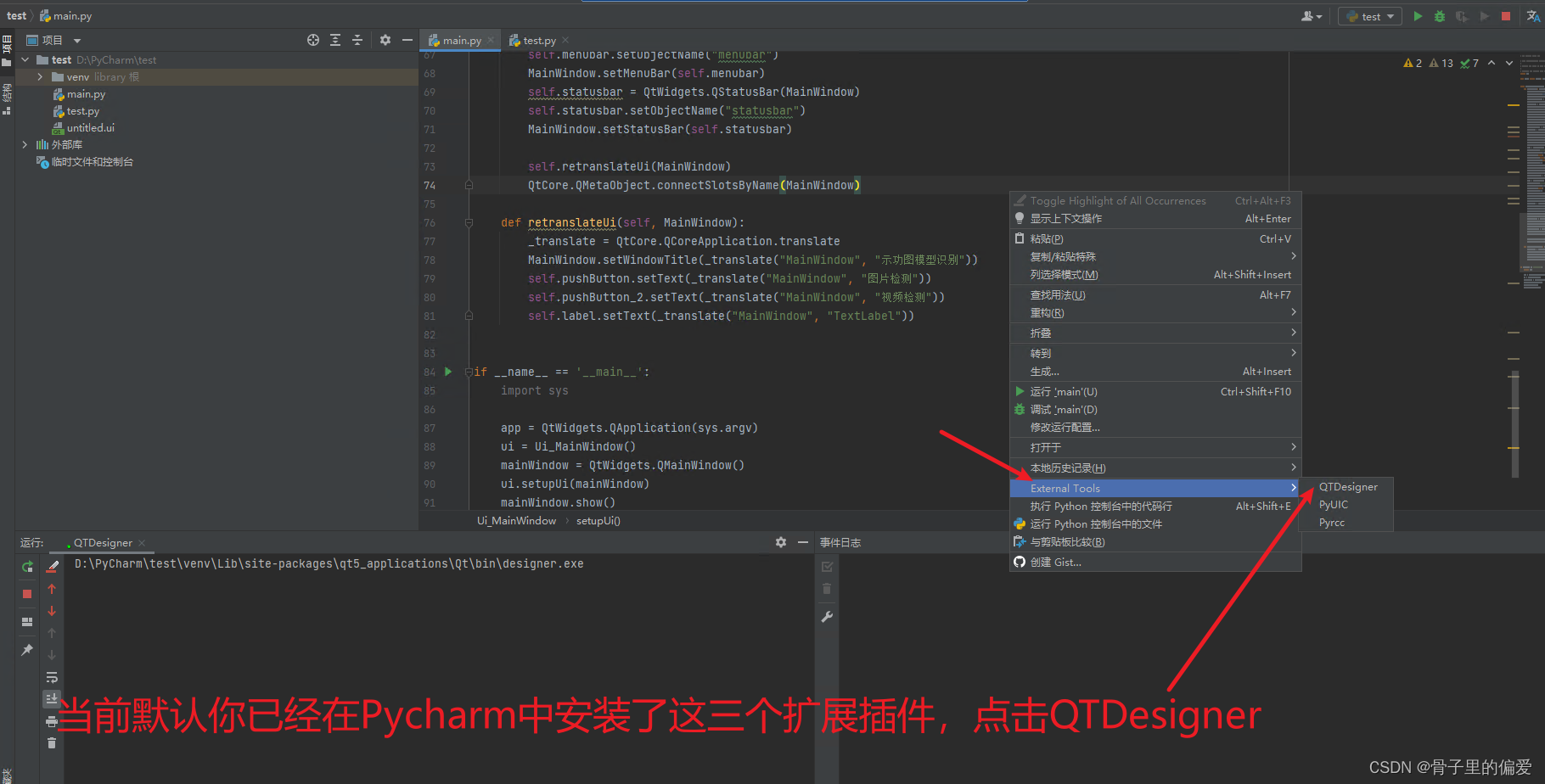This screenshot has height=784, width=1545.
Task: Click the collapse all icon in project panel
Action: [x=357, y=40]
